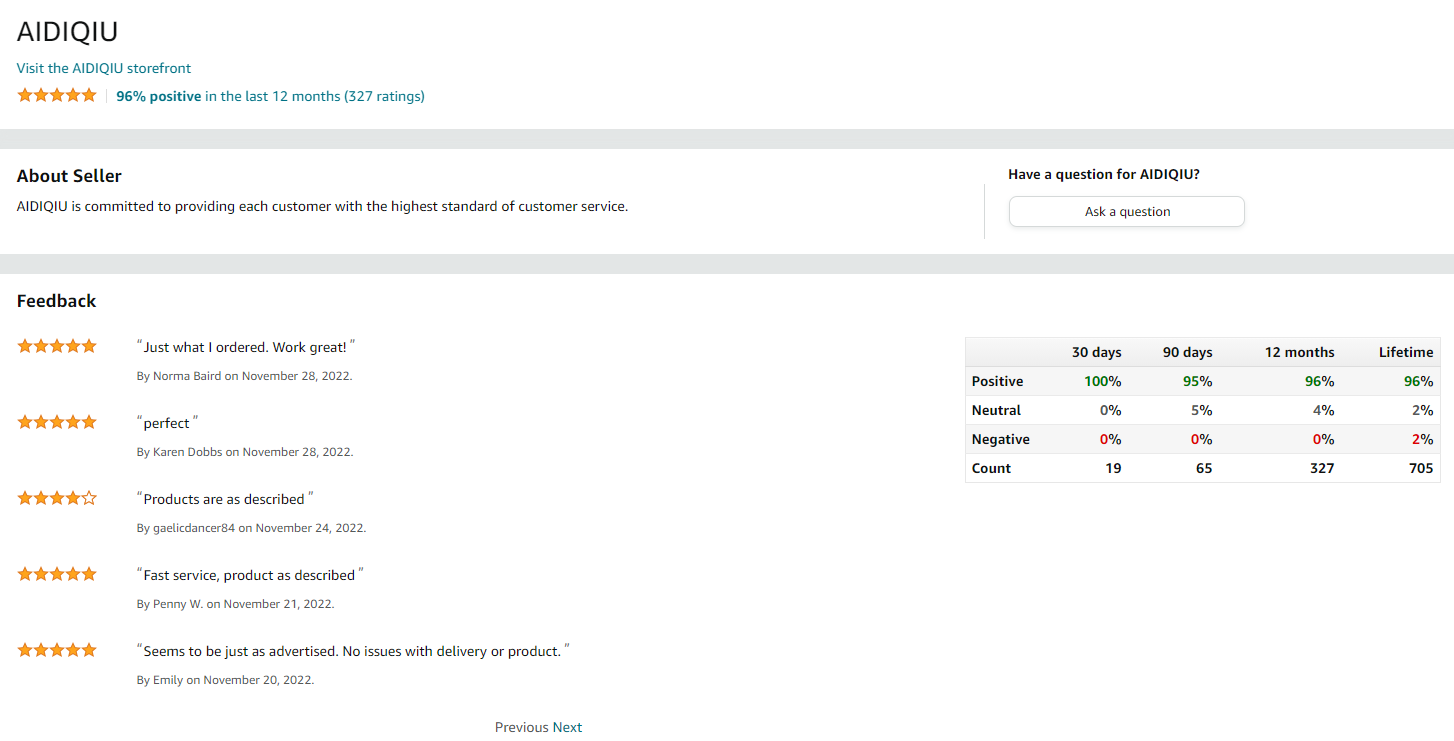Click the count value 19

1113,468
